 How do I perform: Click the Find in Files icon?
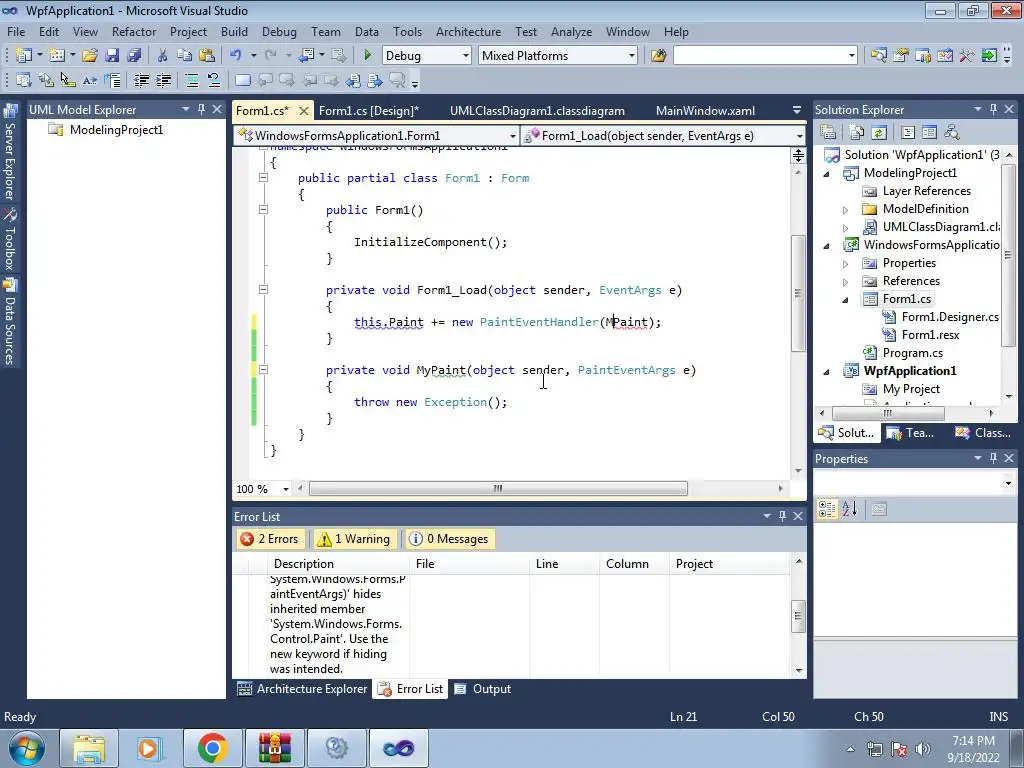(x=658, y=56)
